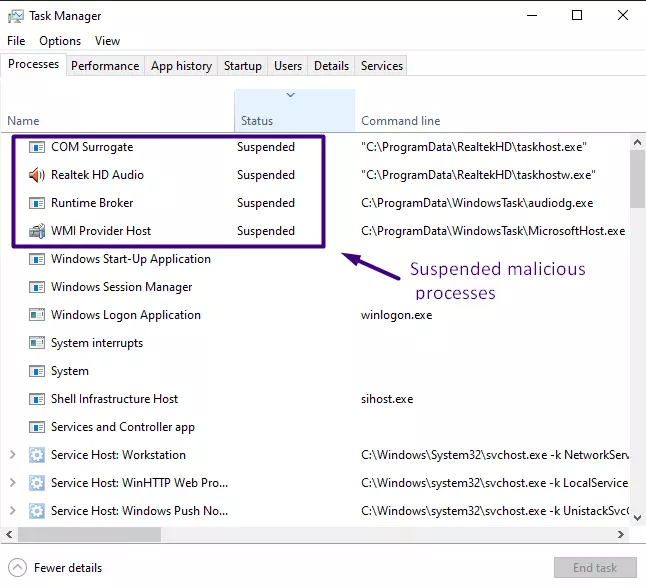The height and width of the screenshot is (588, 646).
Task: Click the Service Host: Workstation gear icon
Action: point(37,455)
